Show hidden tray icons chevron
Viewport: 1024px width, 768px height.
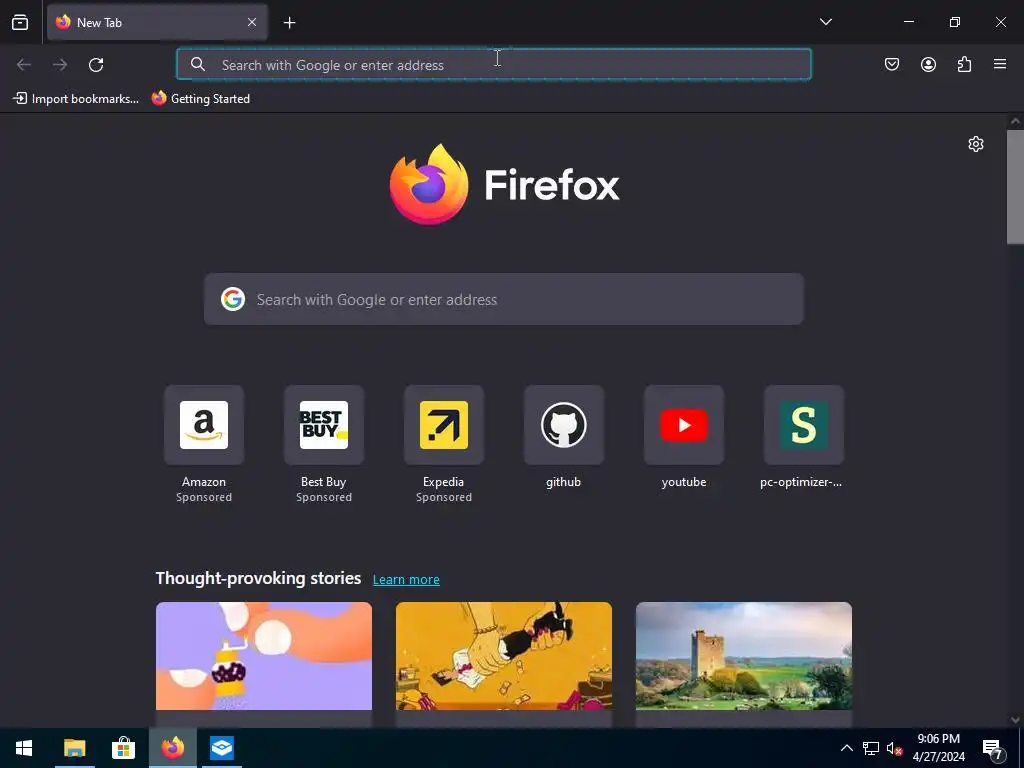pos(846,748)
